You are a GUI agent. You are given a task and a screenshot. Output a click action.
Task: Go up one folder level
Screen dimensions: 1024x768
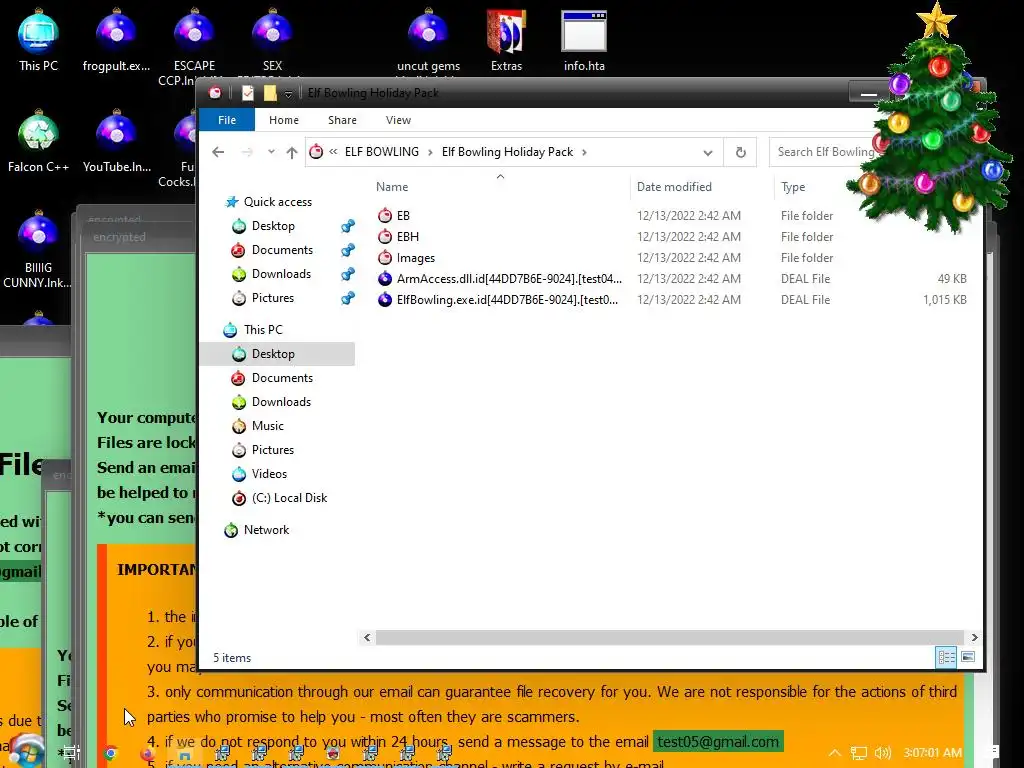(291, 152)
